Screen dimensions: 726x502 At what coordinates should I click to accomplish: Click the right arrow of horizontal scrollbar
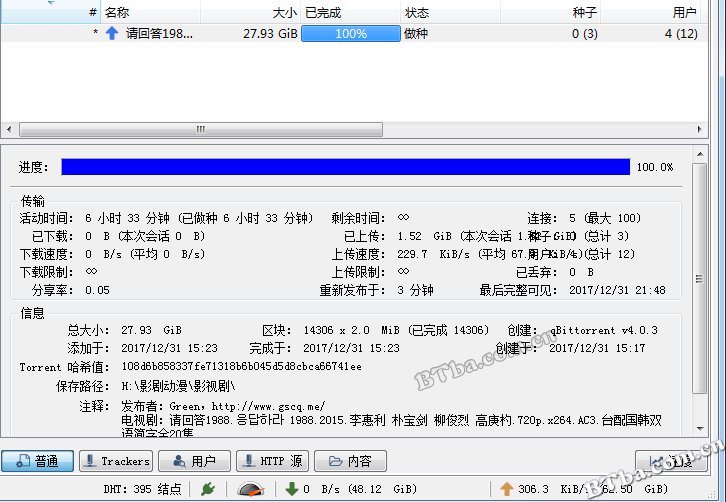tap(699, 129)
